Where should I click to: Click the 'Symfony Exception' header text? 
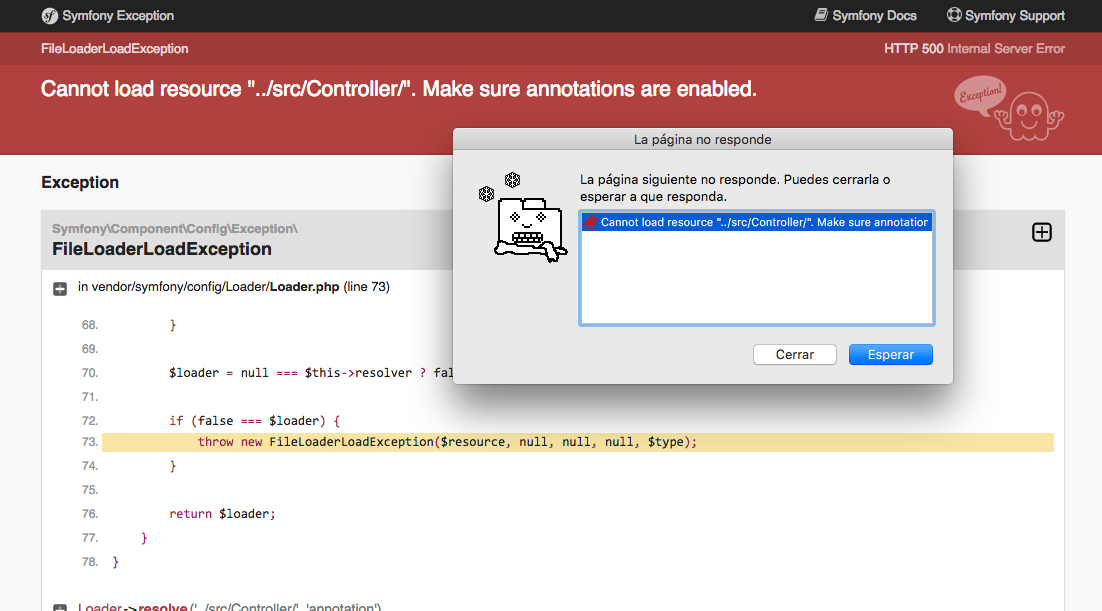(117, 15)
